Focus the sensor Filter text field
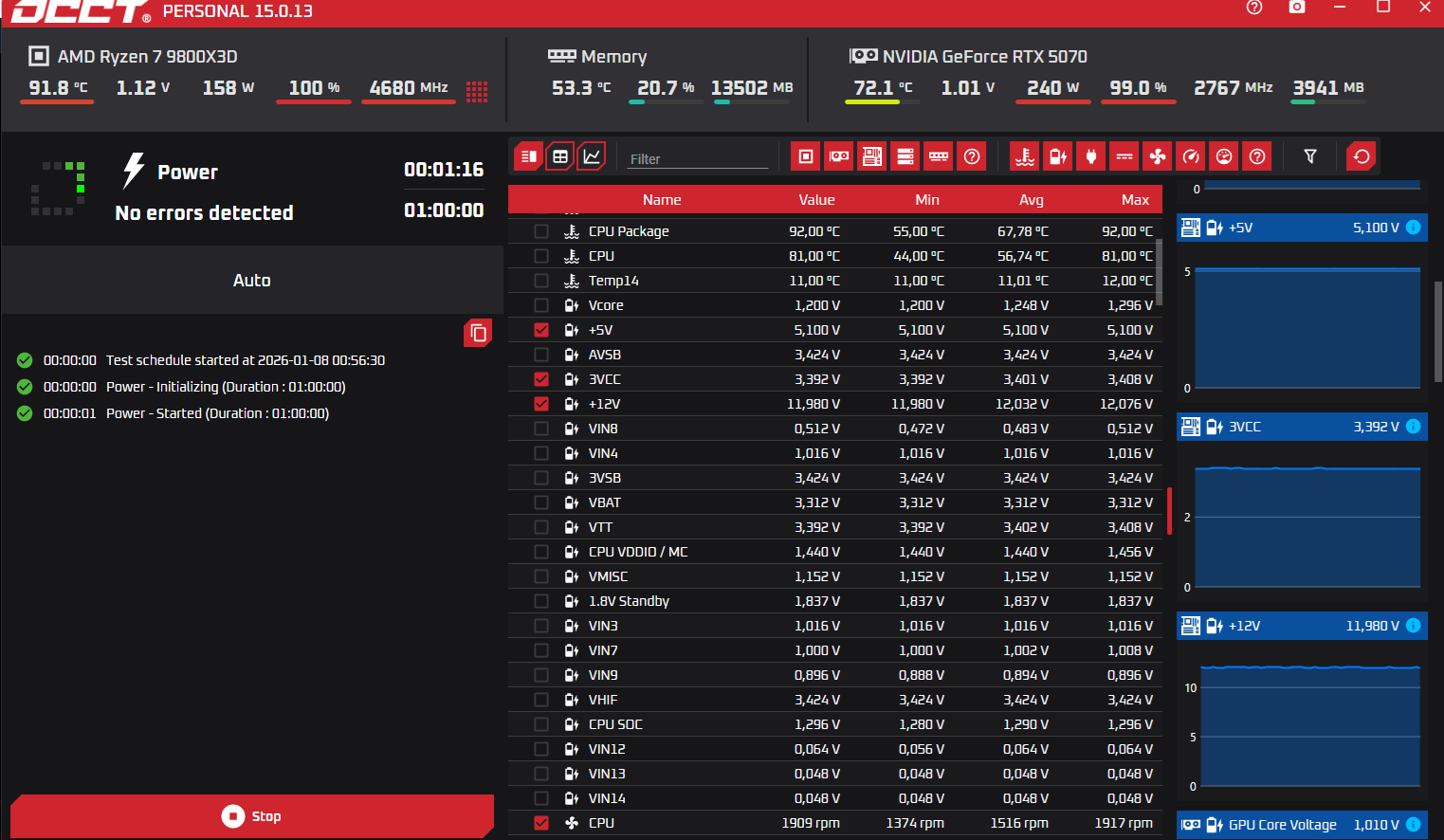Image resolution: width=1444 pixels, height=840 pixels. pyautogui.click(x=697, y=158)
